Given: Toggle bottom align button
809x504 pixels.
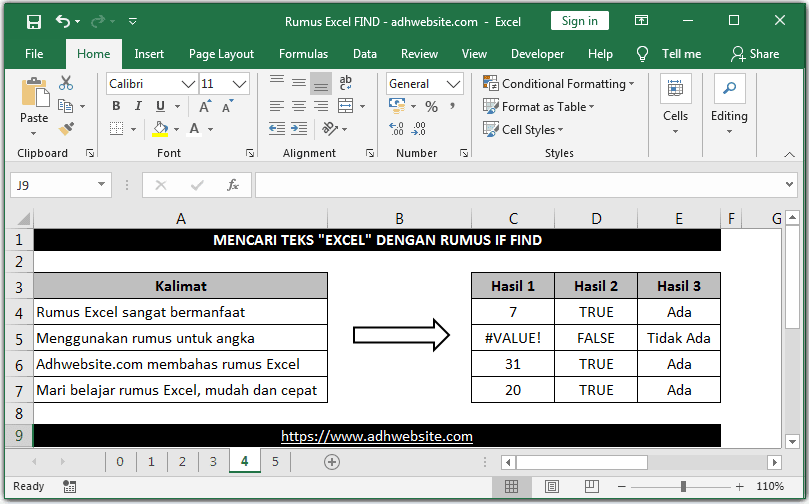Looking at the screenshot, I should (321, 84).
